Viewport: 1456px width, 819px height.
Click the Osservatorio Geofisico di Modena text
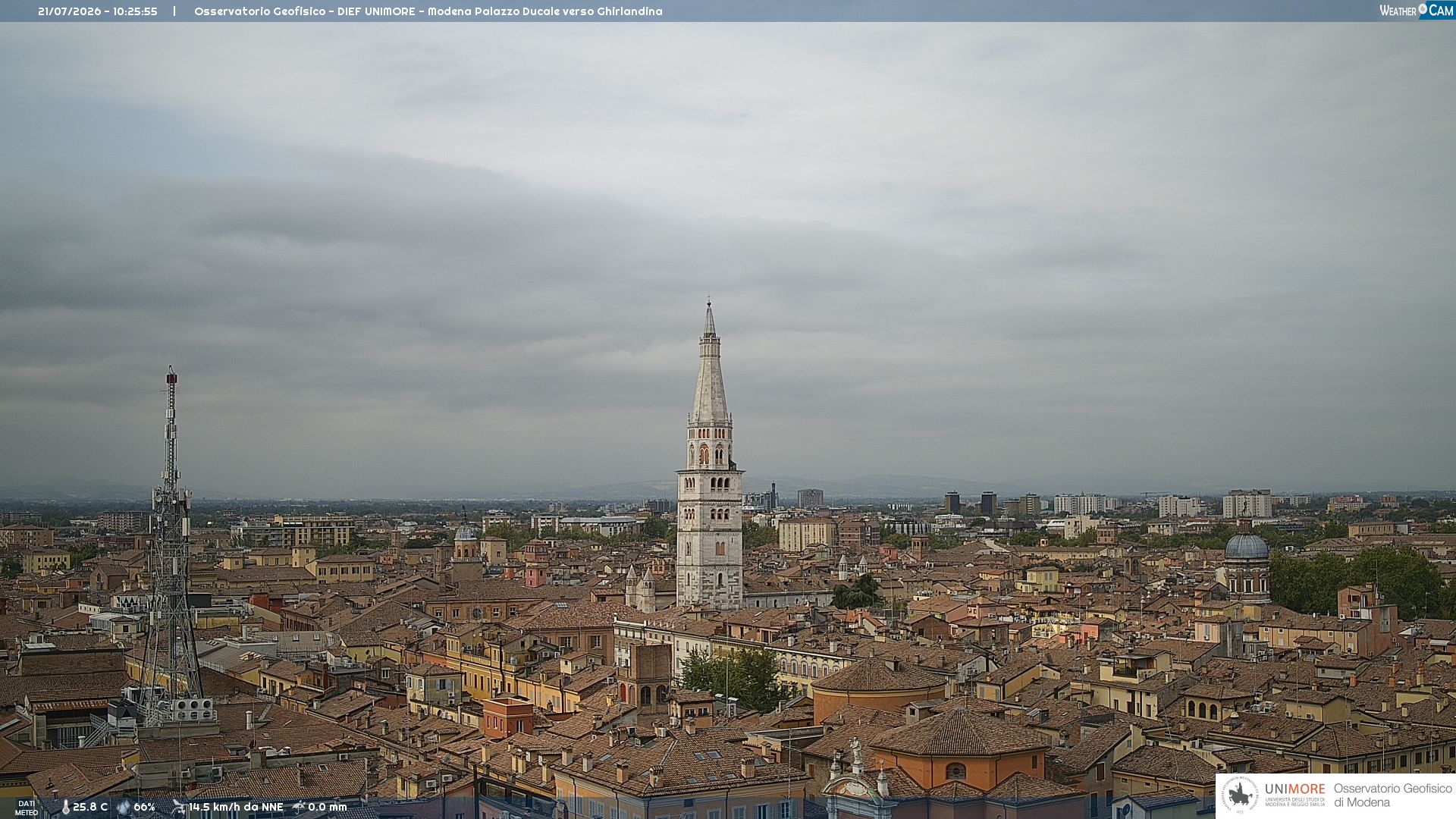(1392, 795)
